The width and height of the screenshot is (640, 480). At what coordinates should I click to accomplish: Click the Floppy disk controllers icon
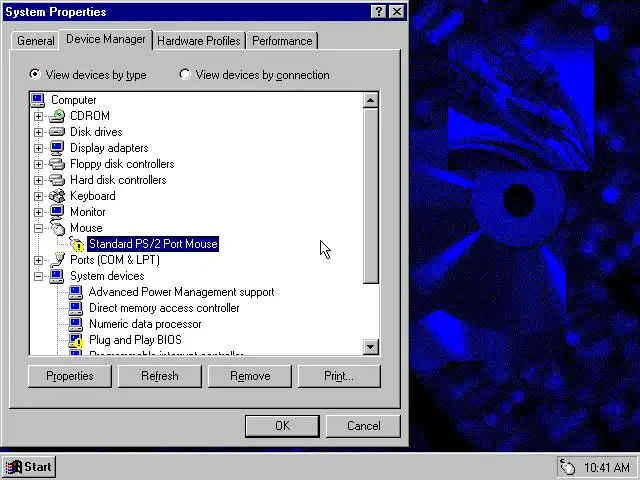(x=57, y=164)
